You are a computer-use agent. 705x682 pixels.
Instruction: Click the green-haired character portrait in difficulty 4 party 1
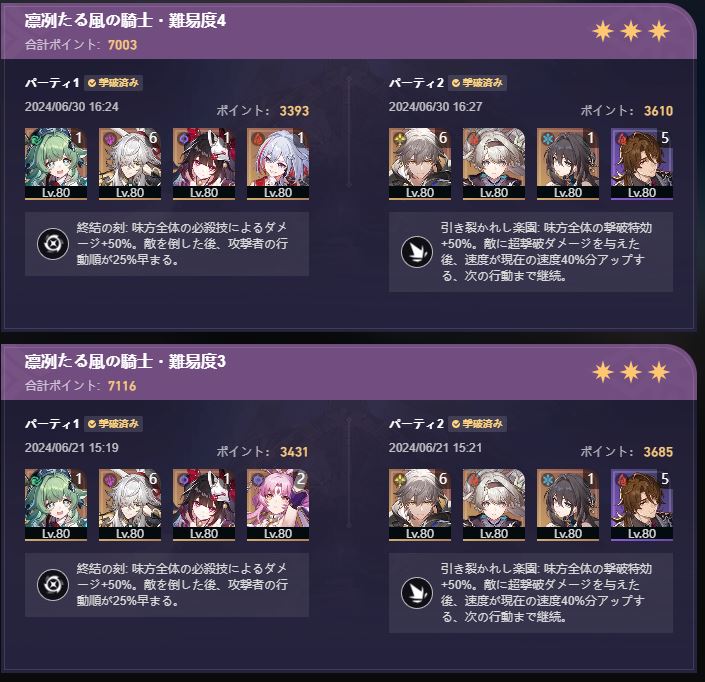point(56,164)
